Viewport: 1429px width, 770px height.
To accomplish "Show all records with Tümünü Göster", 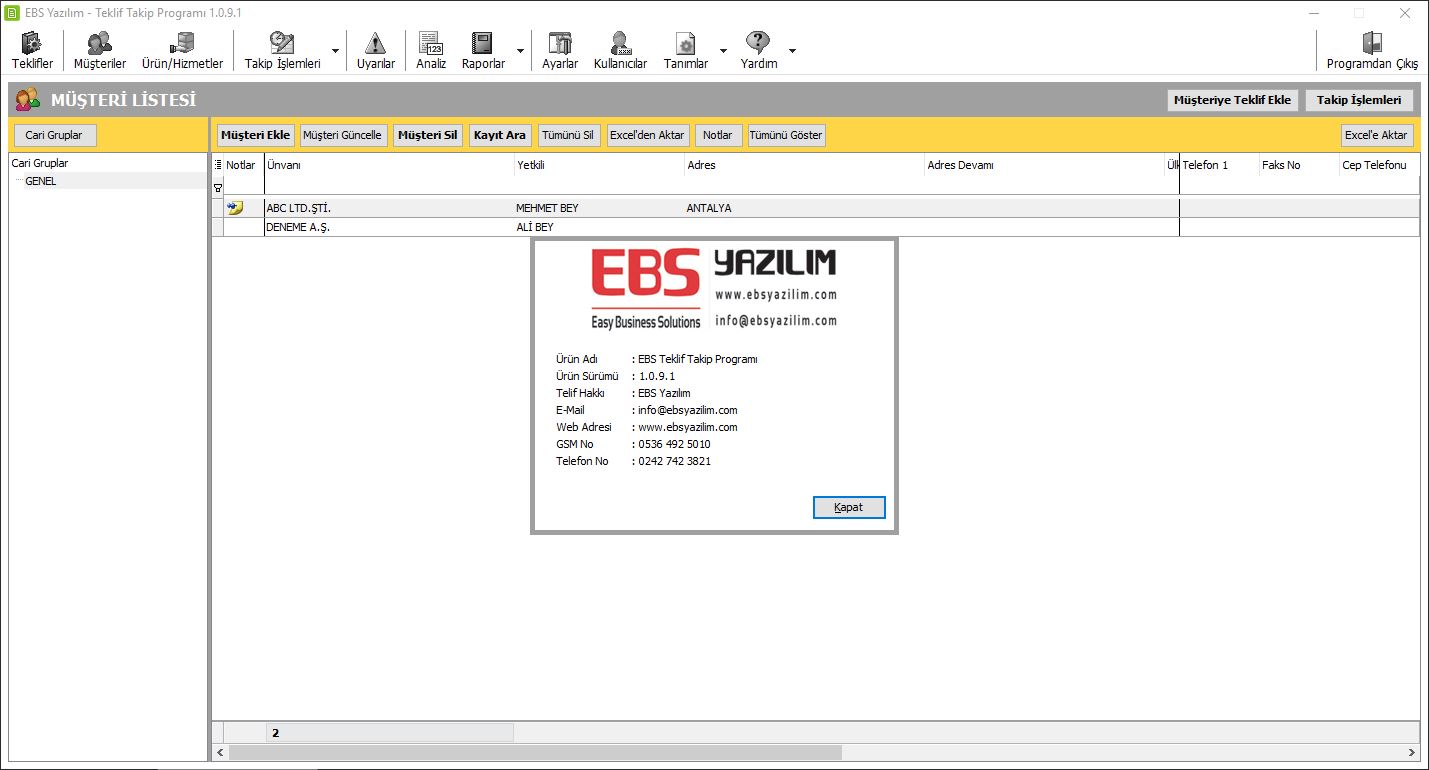I will [x=786, y=135].
